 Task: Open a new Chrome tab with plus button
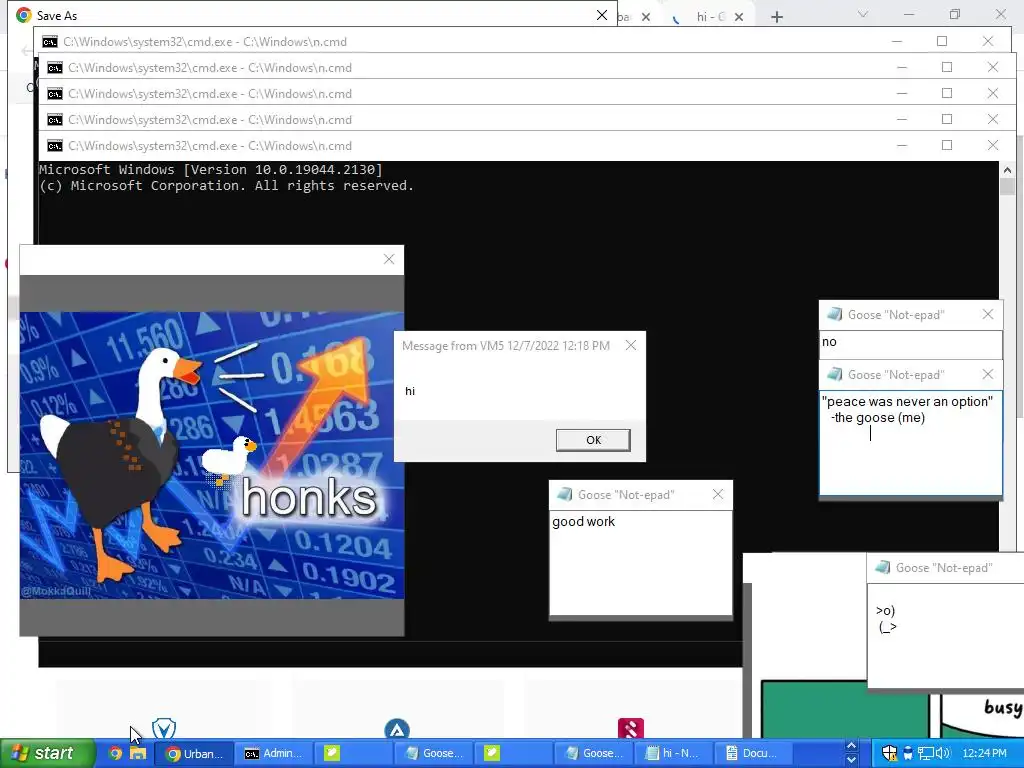776,17
